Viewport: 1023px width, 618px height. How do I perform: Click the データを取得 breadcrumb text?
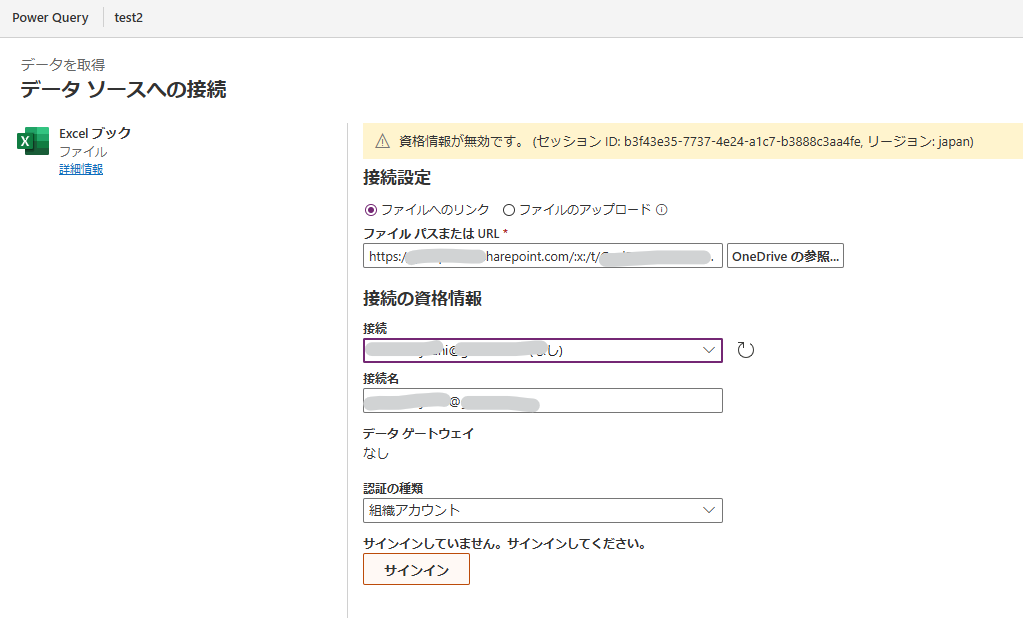click(x=63, y=65)
